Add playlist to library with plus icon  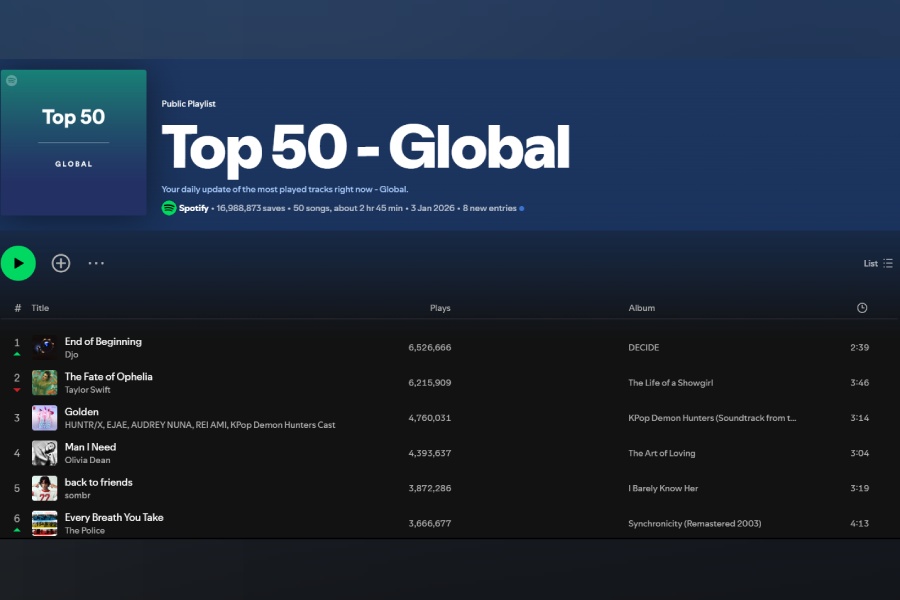[x=61, y=263]
